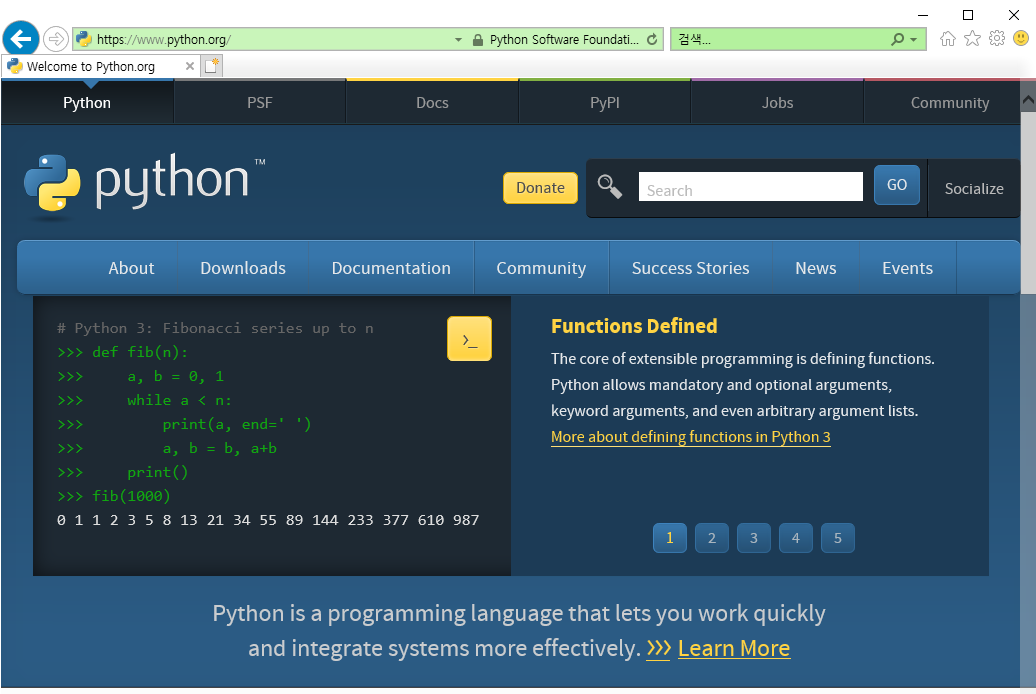Viewport: 1036px width, 694px height.
Task: Expand the address bar history dropdown
Action: (459, 40)
